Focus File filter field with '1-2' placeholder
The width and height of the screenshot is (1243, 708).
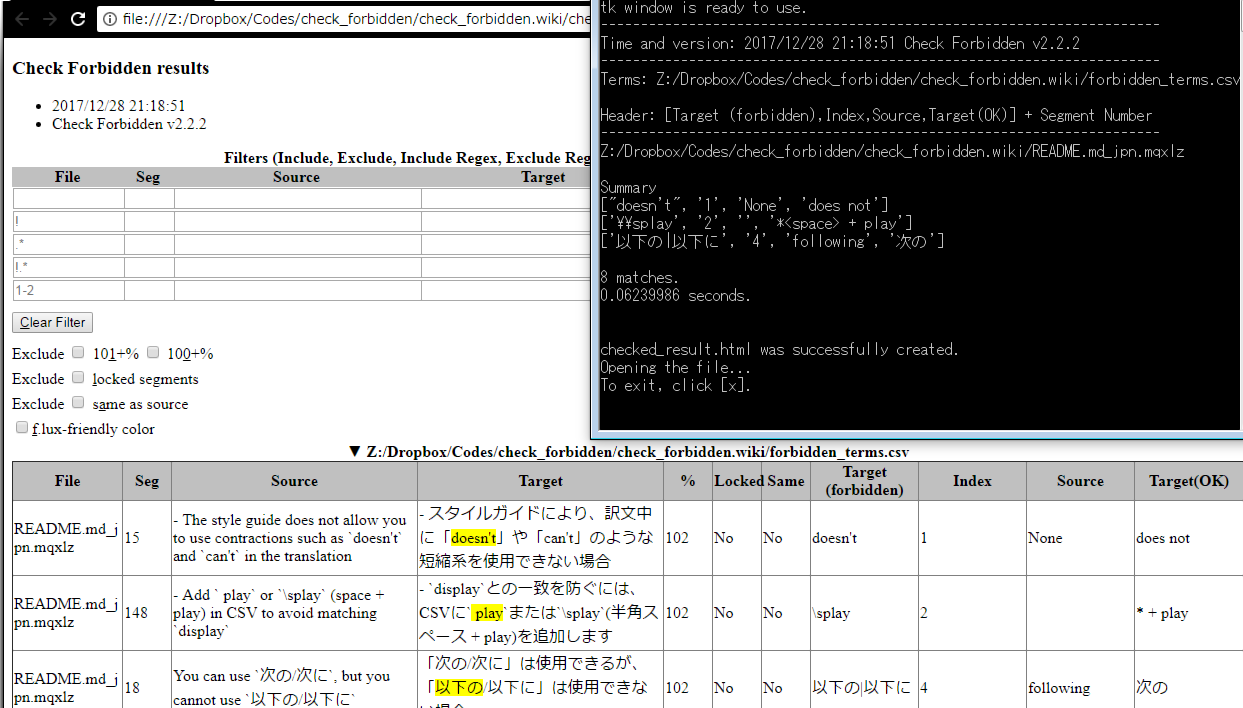pos(68,290)
